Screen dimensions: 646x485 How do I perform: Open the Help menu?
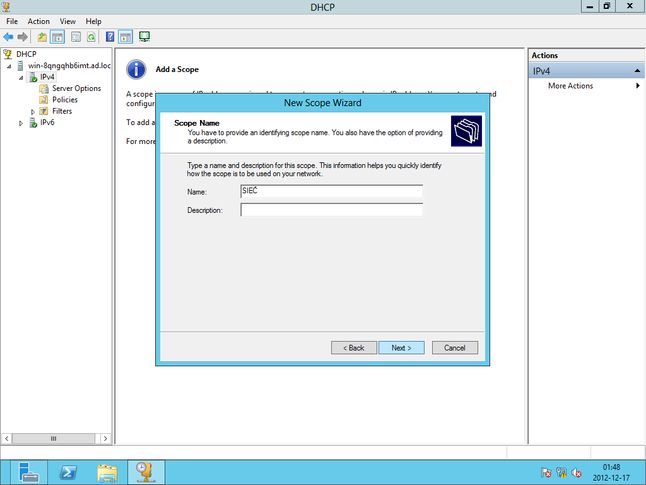[x=94, y=21]
